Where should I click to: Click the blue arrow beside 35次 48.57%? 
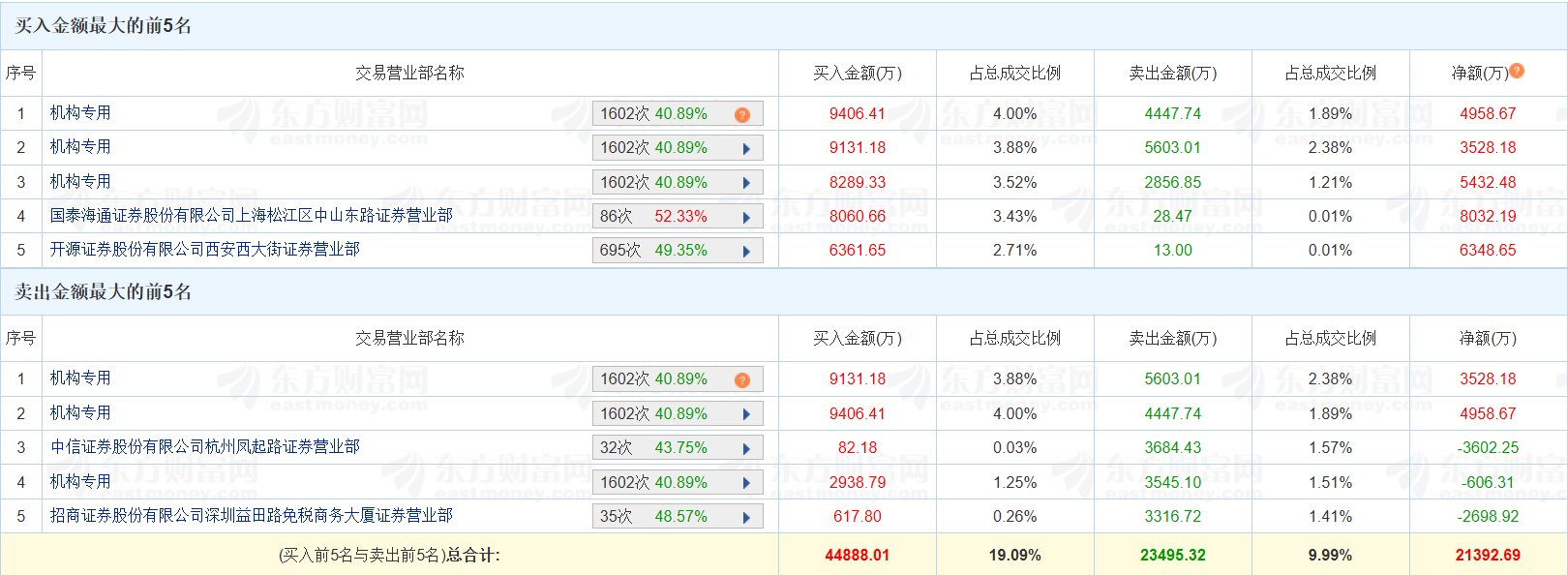746,517
